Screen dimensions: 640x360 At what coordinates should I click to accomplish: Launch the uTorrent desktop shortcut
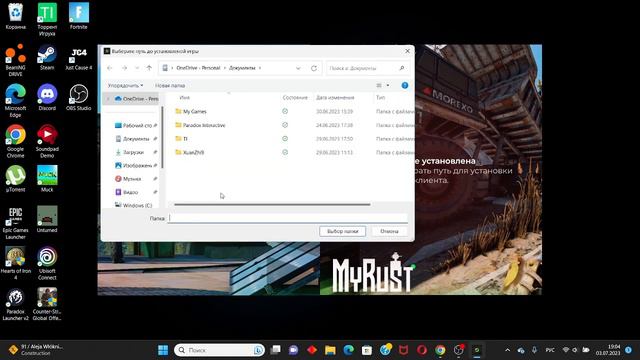pos(16,179)
